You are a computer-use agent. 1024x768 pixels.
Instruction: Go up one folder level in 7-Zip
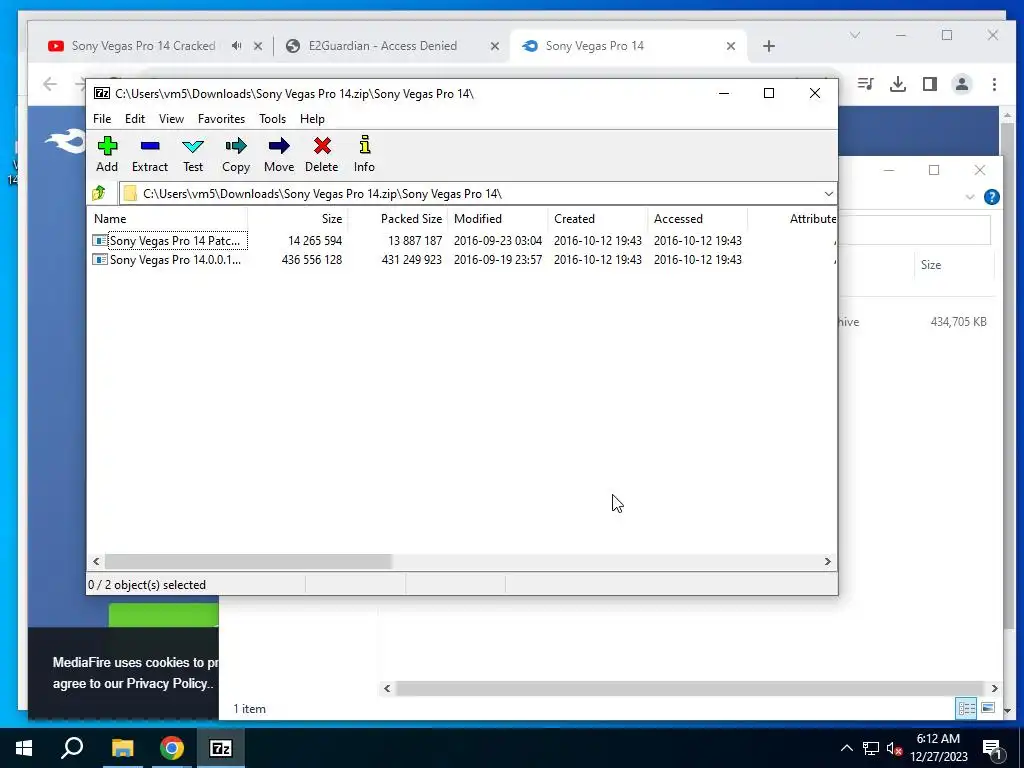[99, 193]
